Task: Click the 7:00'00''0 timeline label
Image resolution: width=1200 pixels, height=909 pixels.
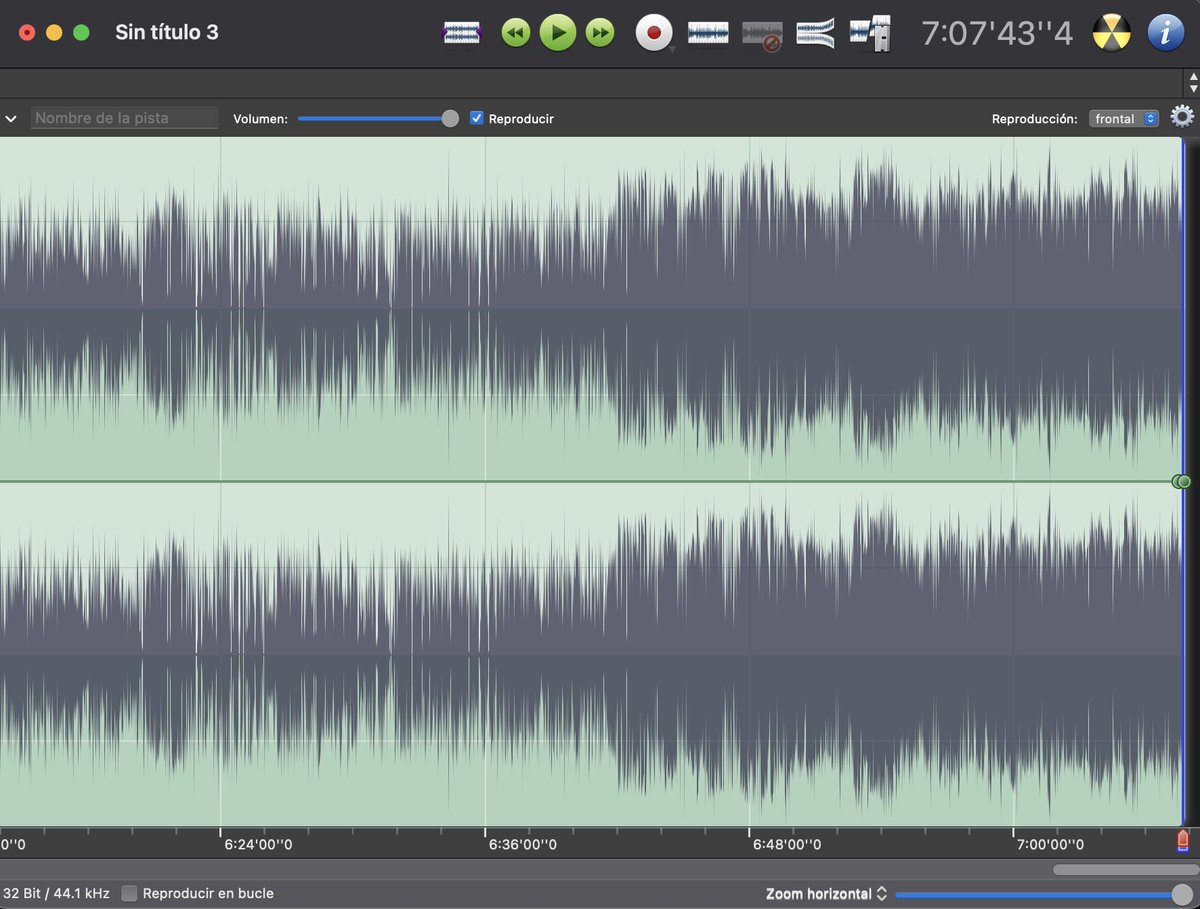Action: pyautogui.click(x=1051, y=844)
